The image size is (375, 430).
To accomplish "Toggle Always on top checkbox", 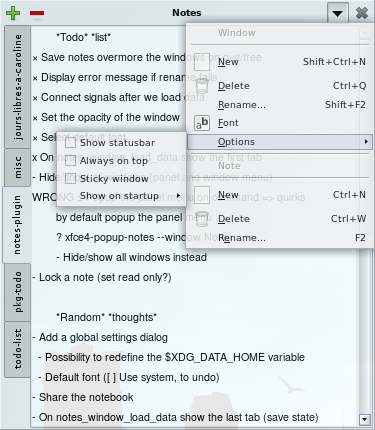I will [x=70, y=161].
